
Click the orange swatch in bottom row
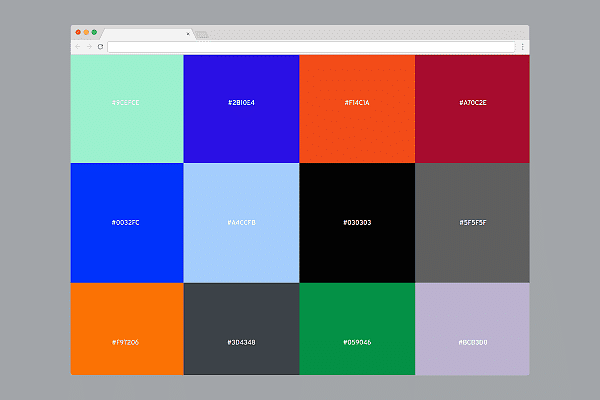tap(126, 329)
